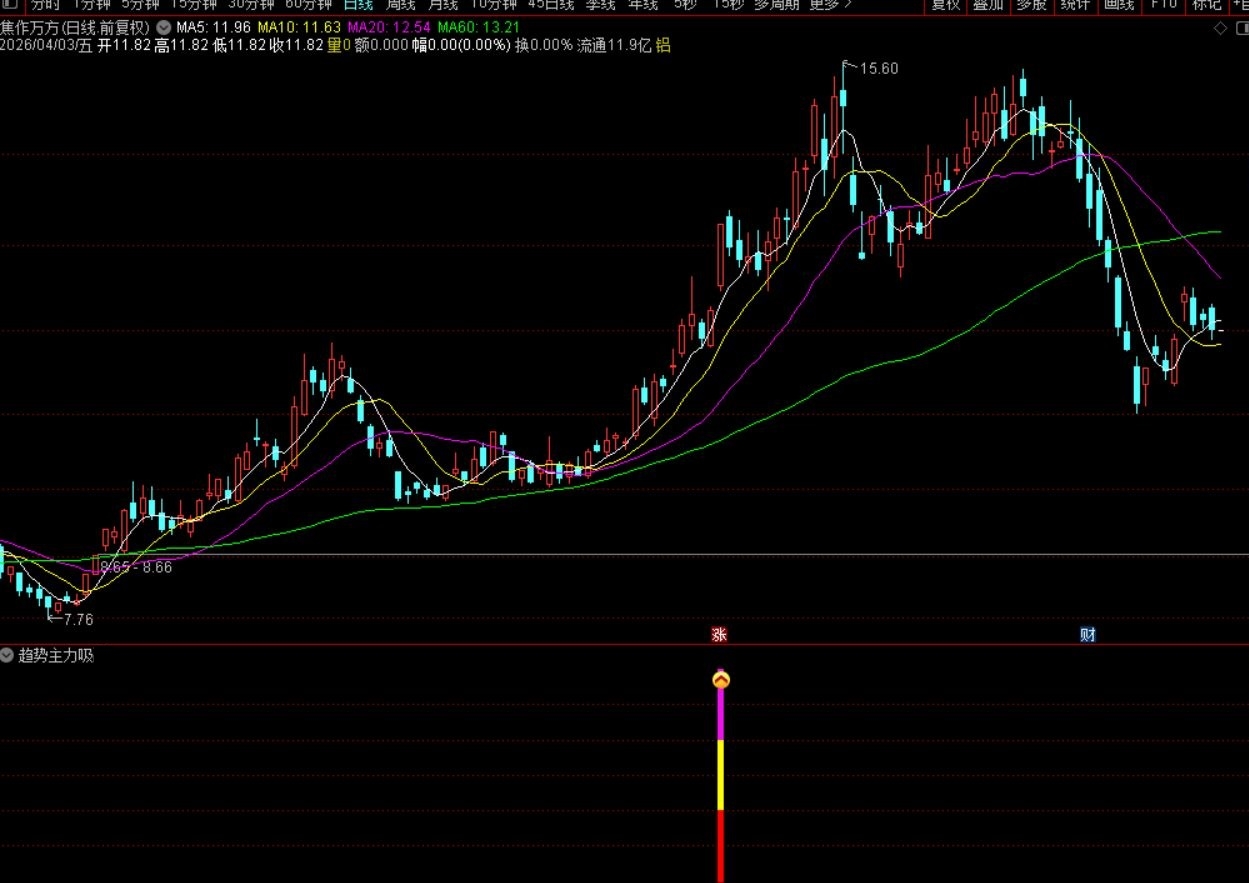This screenshot has width=1249, height=883.
Task: Expand the main chart indicator dropdown arrow
Action: point(163,28)
